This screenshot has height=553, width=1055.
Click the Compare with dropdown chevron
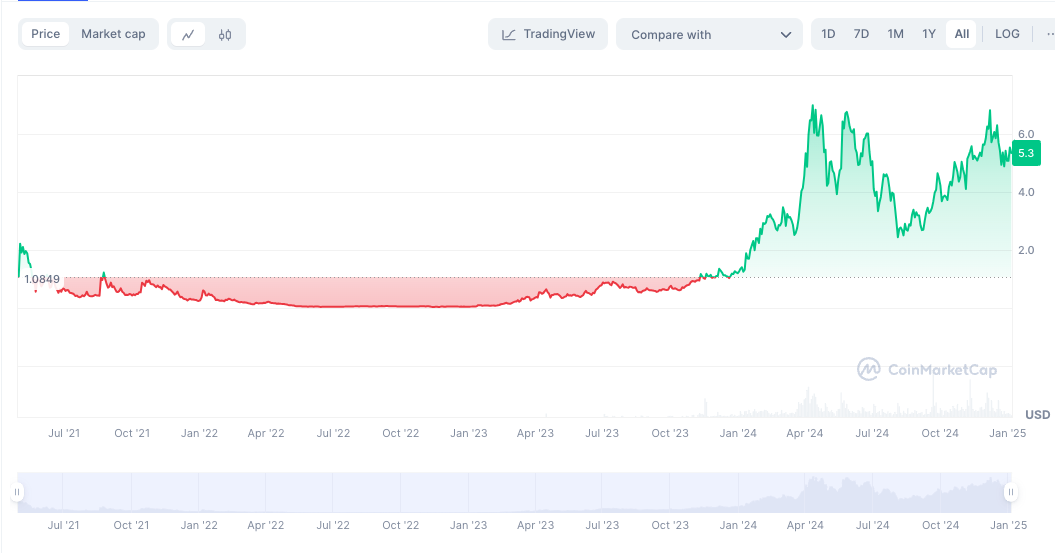pyautogui.click(x=785, y=35)
